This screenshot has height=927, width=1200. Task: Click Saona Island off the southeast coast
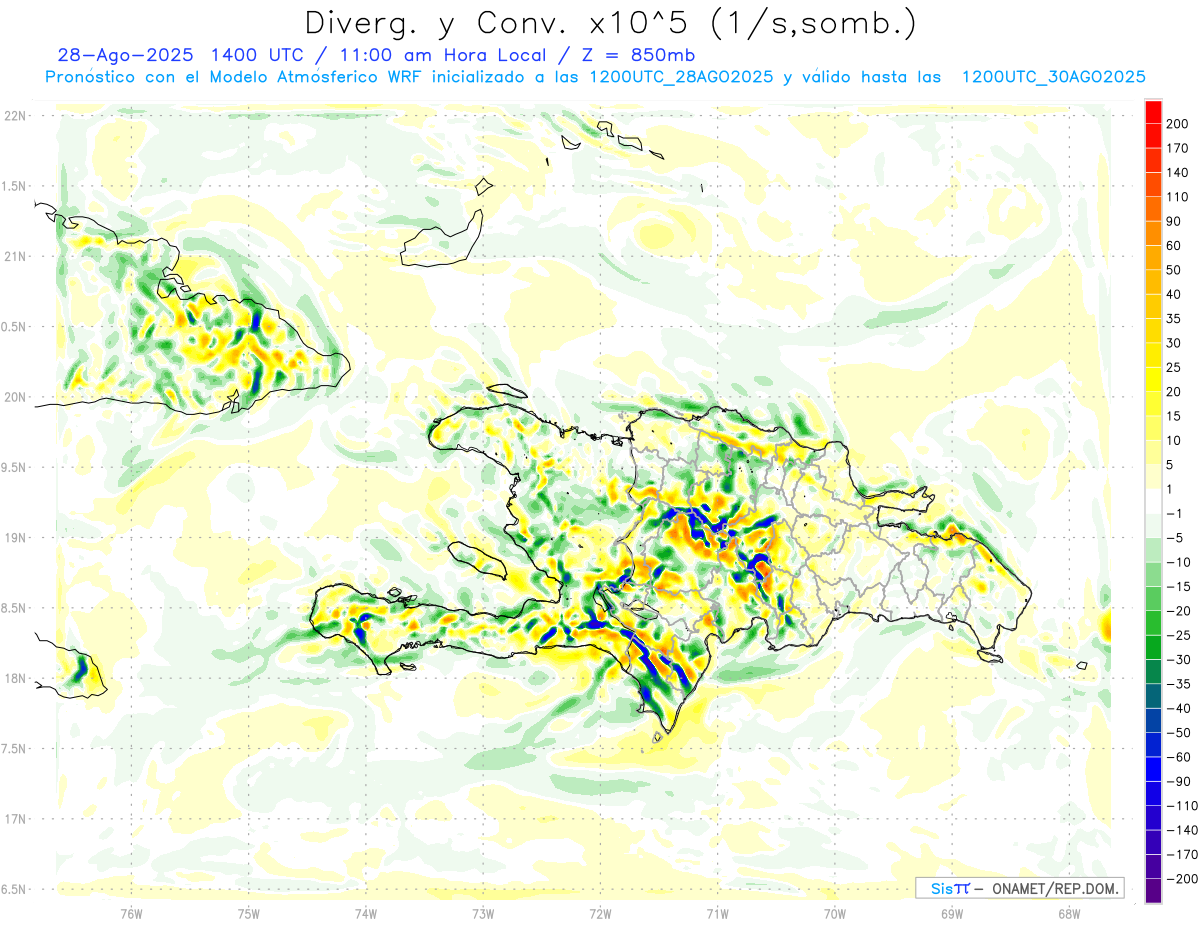(x=989, y=655)
